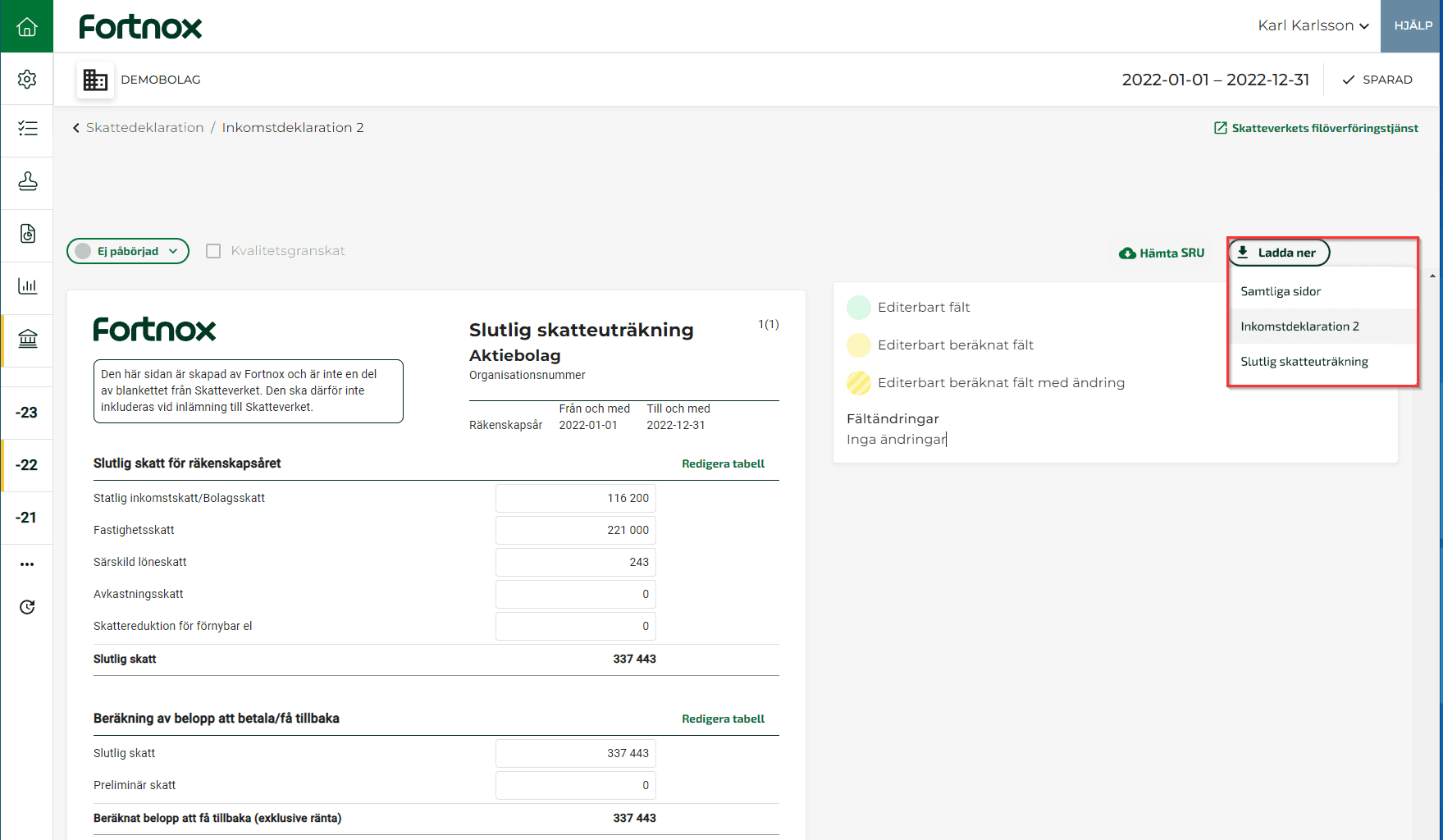Click the Fortnox logo in header
Image resolution: width=1443 pixels, height=840 pixels.
(x=140, y=27)
